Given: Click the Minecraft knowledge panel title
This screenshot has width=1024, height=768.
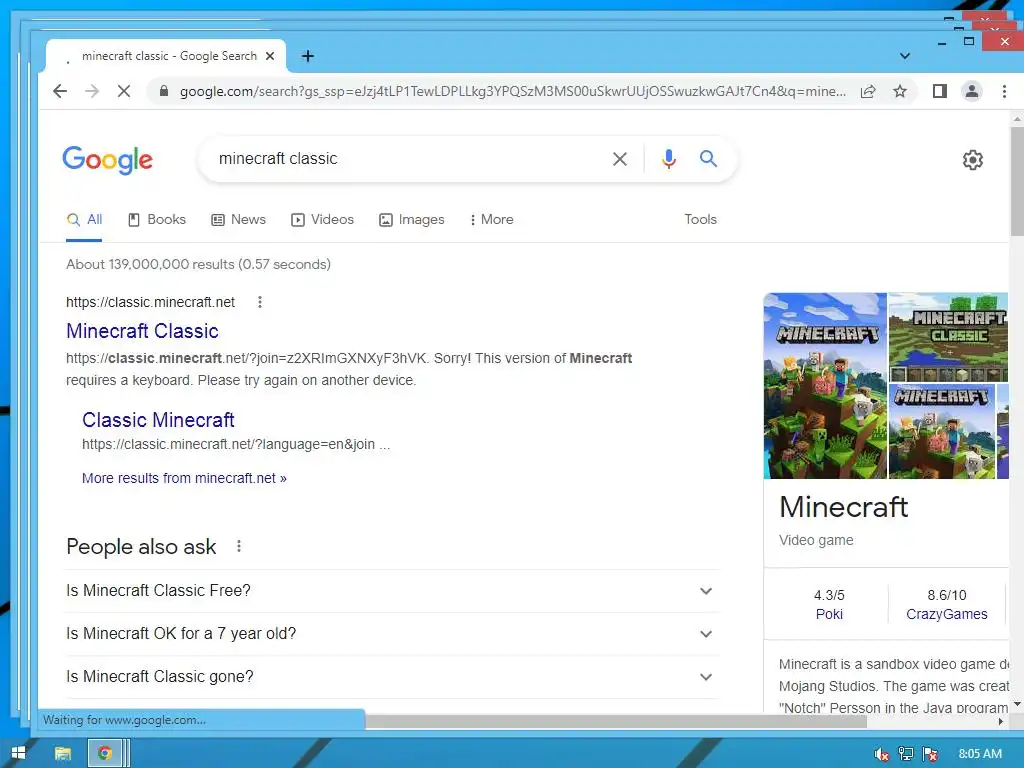Looking at the screenshot, I should tap(843, 507).
